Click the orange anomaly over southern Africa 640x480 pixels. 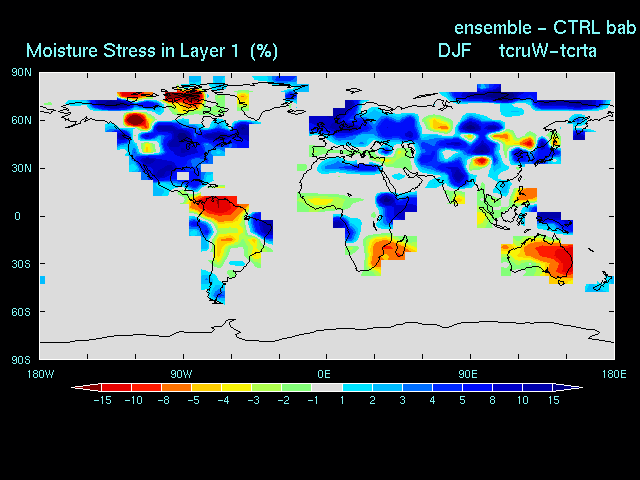(x=385, y=250)
